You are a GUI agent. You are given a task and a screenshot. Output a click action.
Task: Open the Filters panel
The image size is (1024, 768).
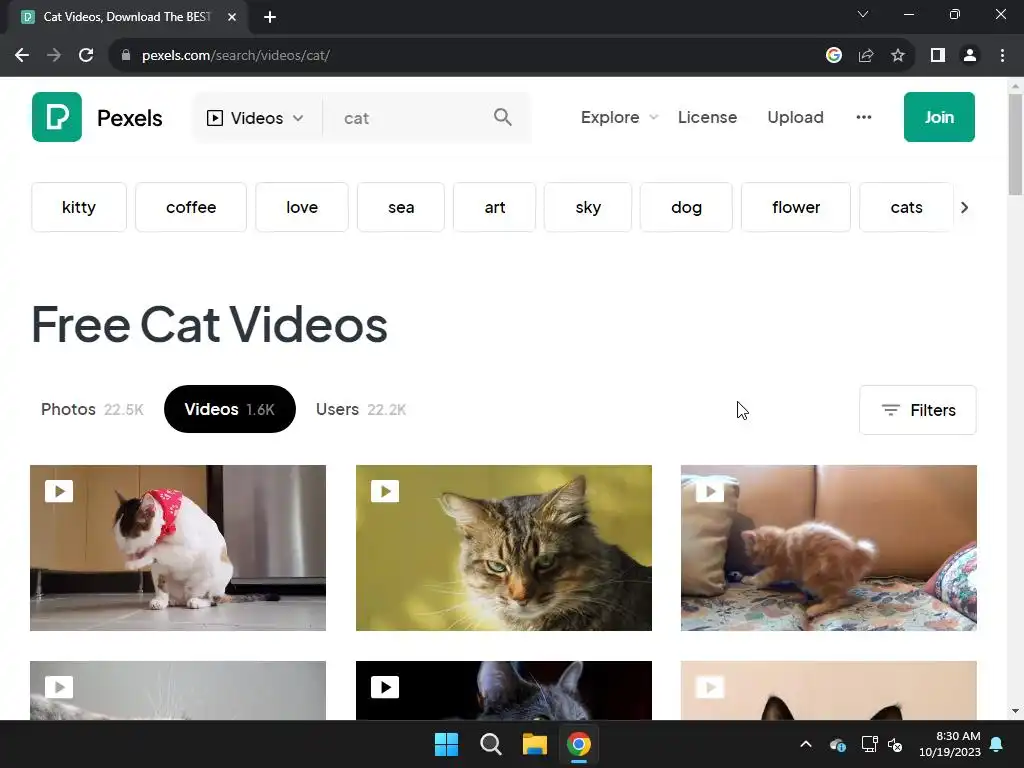[918, 409]
